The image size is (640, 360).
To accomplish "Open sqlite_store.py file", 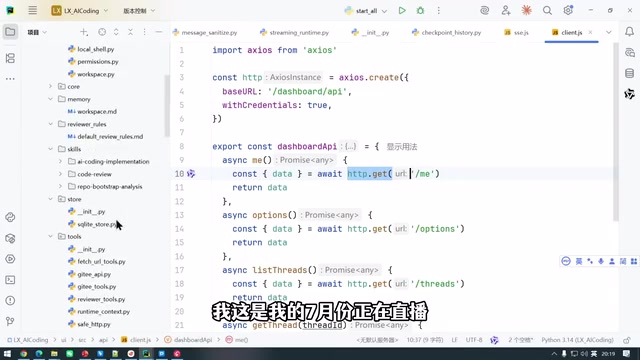I will [x=92, y=224].
